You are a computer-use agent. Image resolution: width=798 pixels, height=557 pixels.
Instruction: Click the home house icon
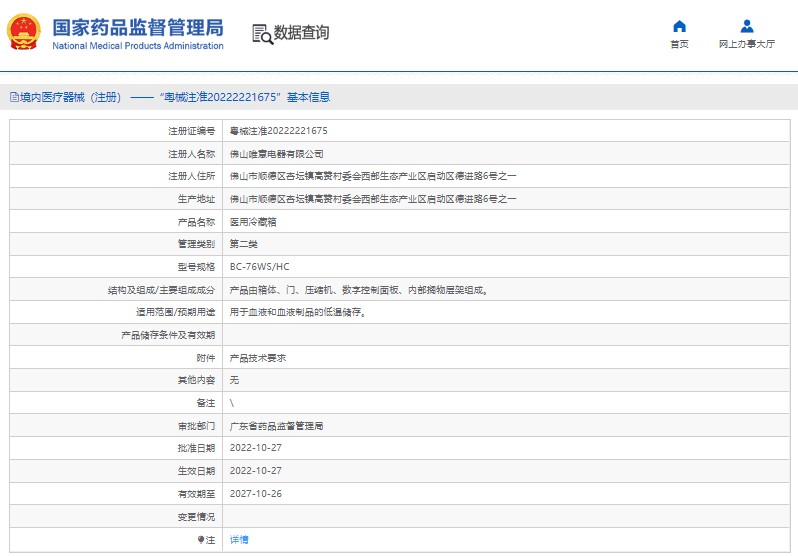679,26
